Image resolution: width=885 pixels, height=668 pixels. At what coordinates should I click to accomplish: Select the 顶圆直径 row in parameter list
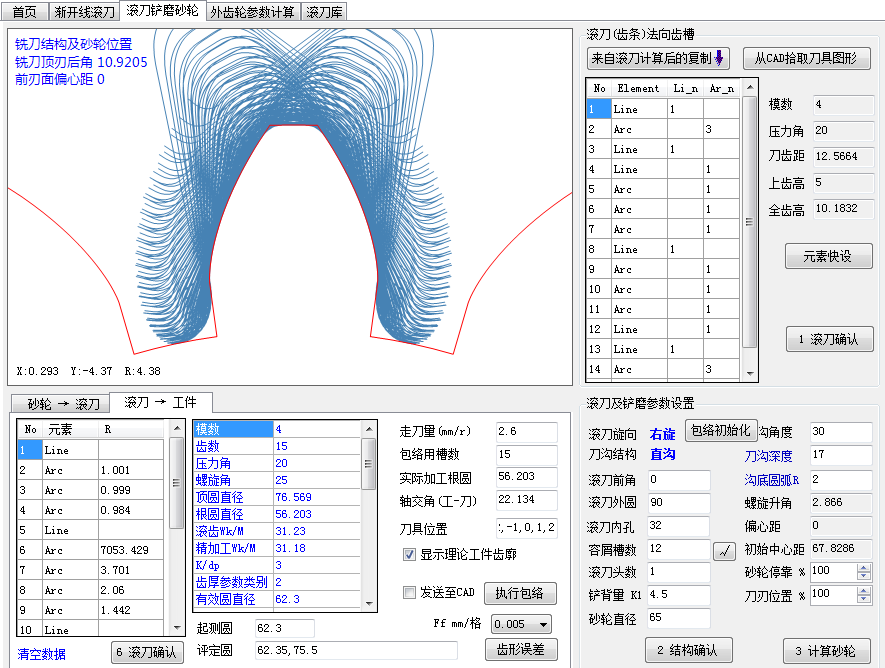click(277, 497)
